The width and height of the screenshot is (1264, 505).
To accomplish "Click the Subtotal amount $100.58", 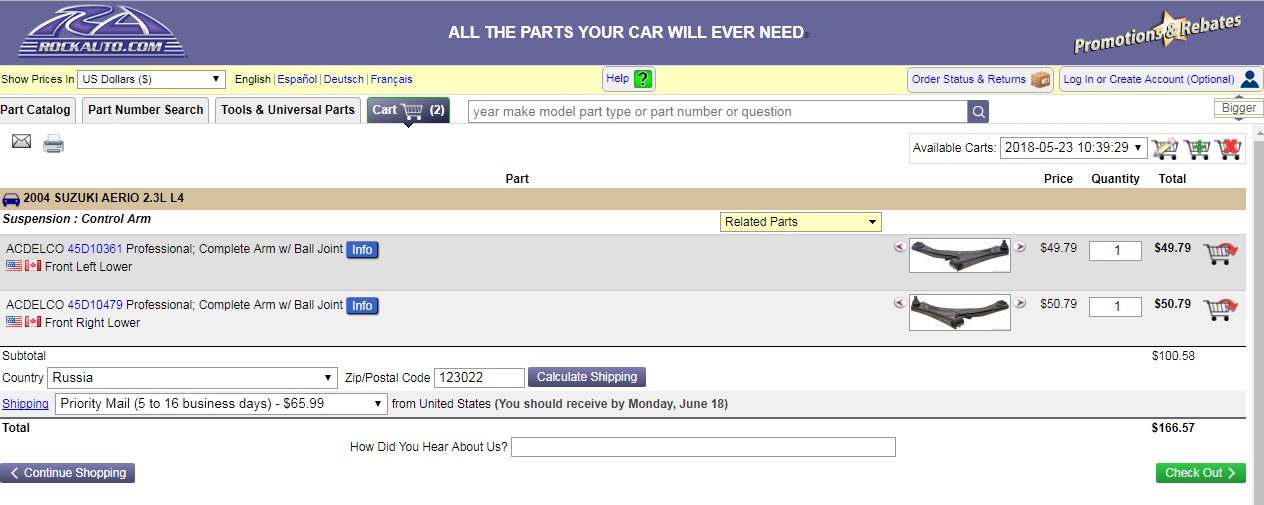I will [1173, 356].
